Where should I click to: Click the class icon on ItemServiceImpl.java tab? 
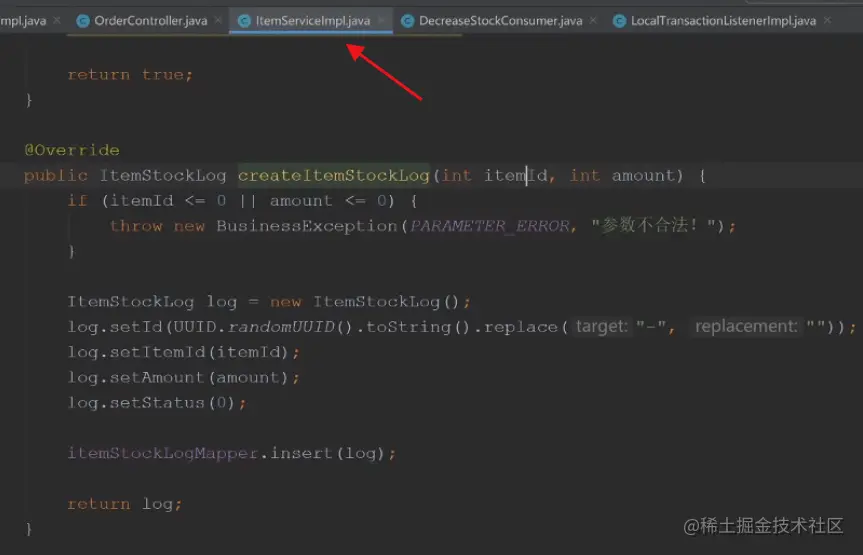[244, 21]
